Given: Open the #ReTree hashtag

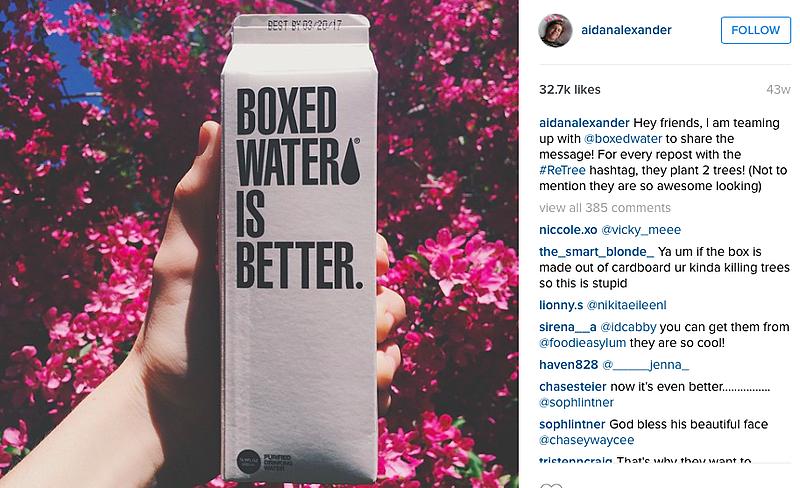Looking at the screenshot, I should 562,170.
